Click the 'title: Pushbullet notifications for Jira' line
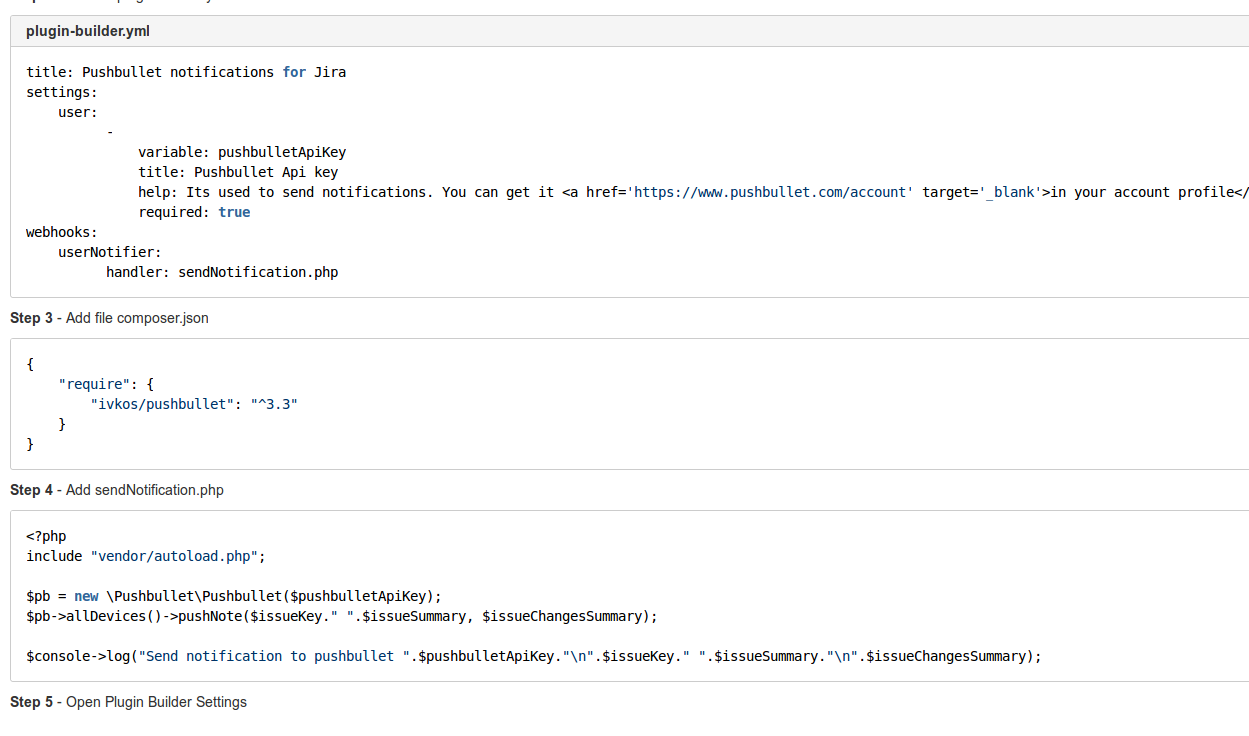This screenshot has height=736, width=1249. [x=186, y=72]
